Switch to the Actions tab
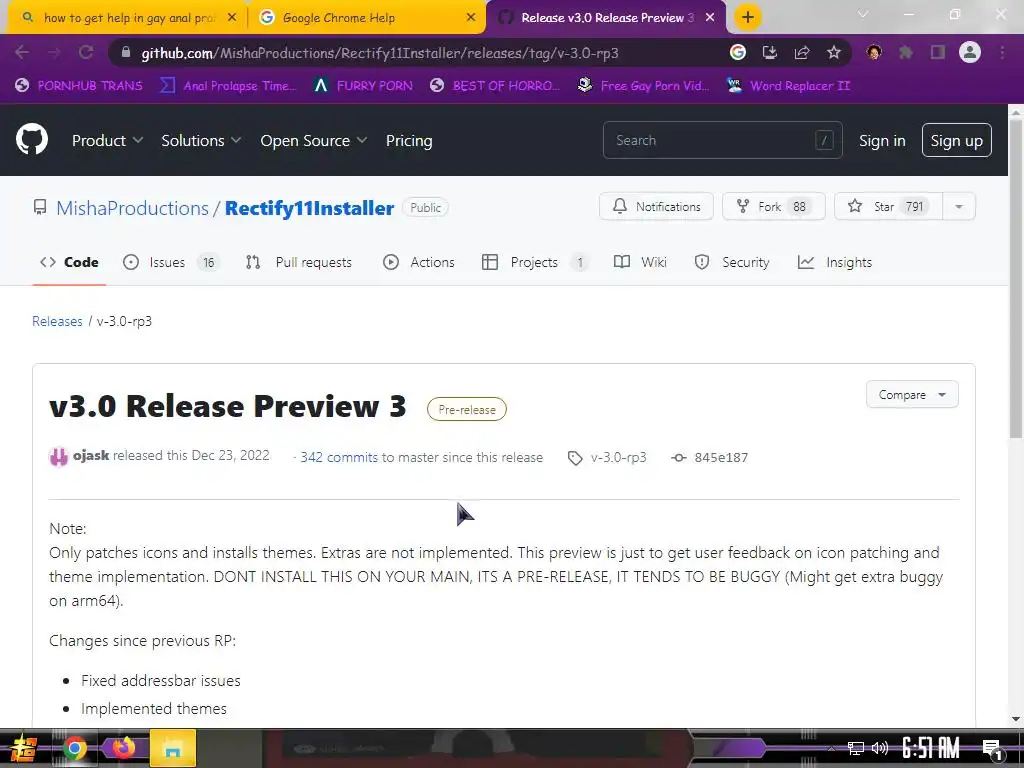The image size is (1024, 768). (x=419, y=262)
